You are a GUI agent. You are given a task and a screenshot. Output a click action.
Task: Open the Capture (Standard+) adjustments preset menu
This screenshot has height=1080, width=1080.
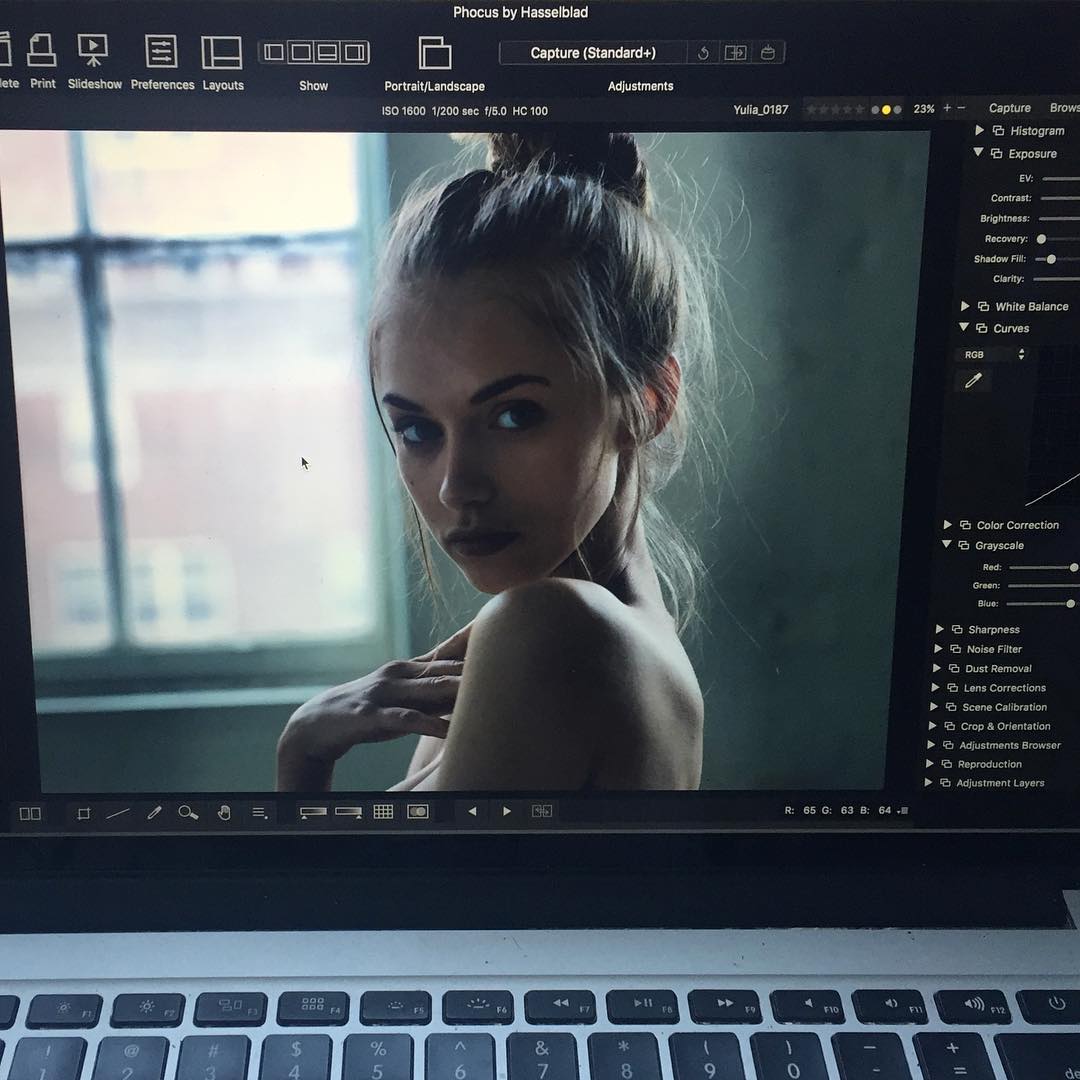(x=593, y=53)
